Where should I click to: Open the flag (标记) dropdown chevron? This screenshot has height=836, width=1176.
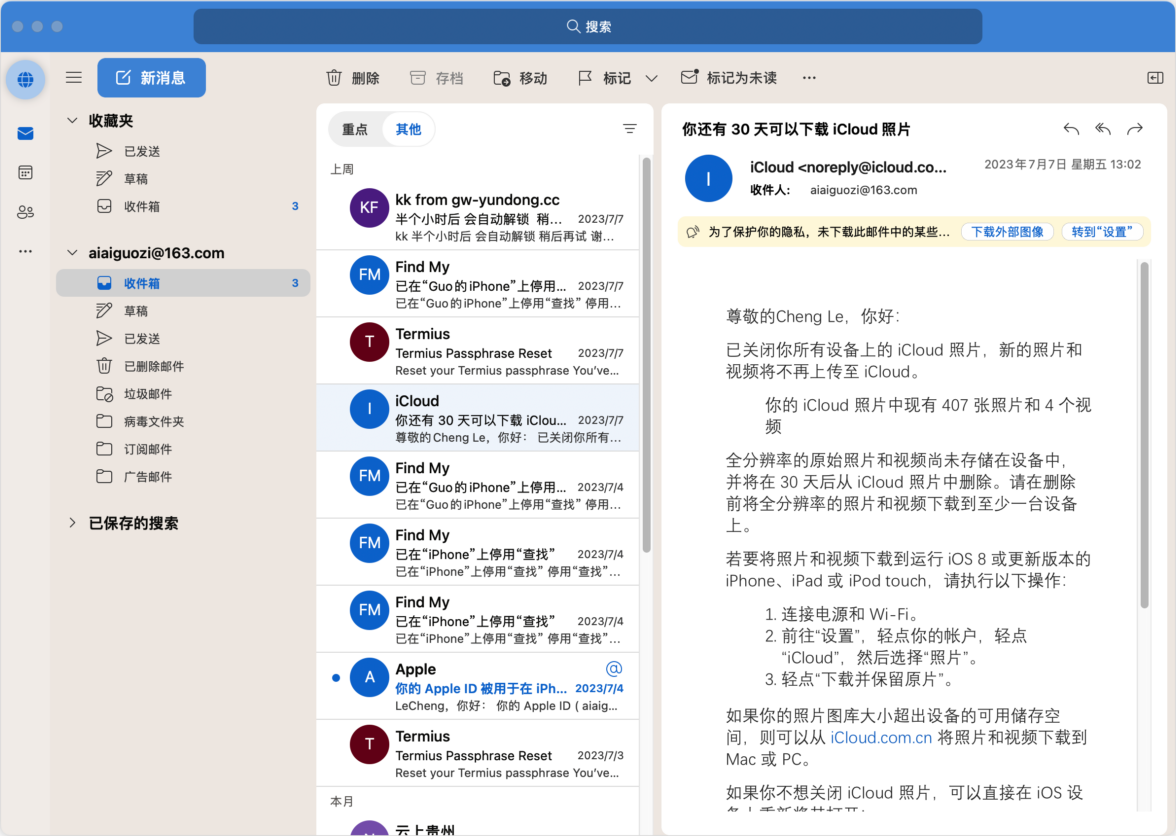[651, 77]
